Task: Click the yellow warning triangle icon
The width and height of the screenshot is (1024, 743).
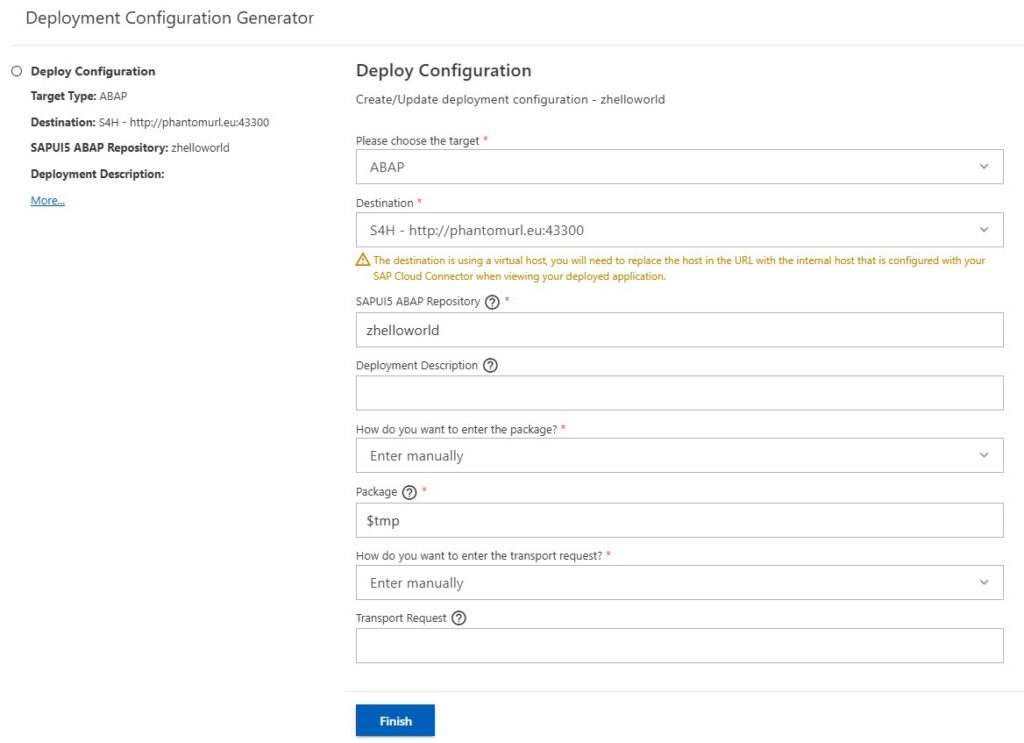Action: coord(363,260)
